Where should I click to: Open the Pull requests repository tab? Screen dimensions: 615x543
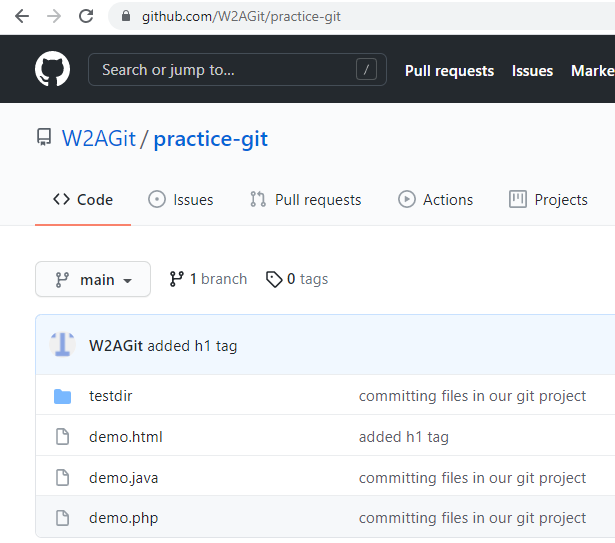point(306,200)
